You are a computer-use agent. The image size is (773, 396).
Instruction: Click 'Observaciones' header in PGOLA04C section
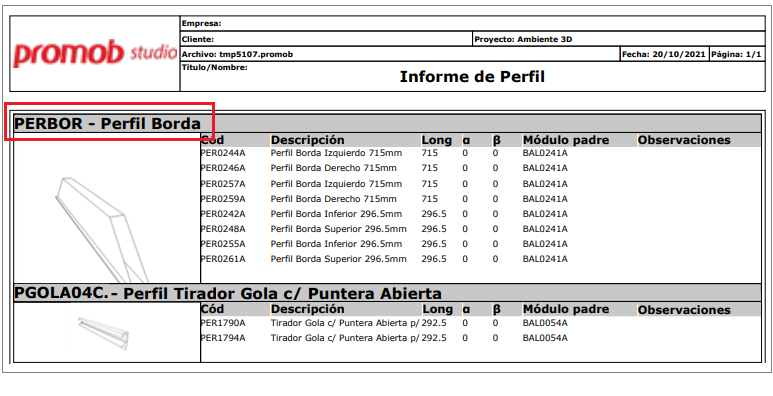(x=684, y=310)
